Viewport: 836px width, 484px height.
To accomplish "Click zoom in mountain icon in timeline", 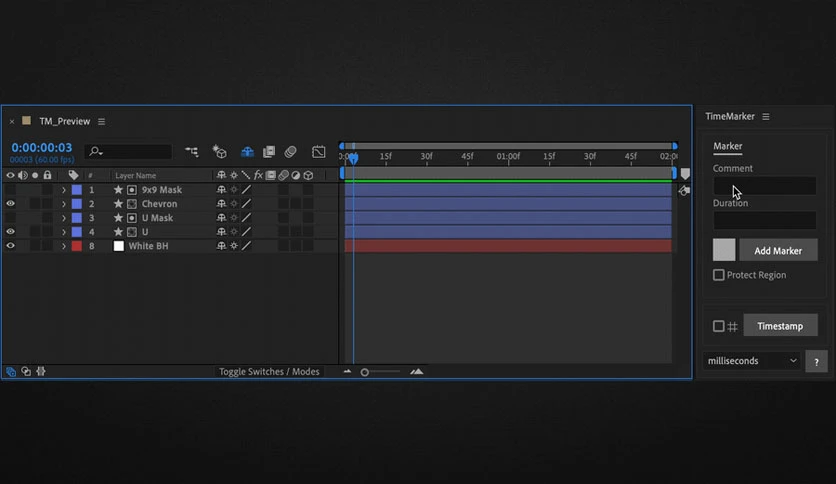I will pyautogui.click(x=417, y=372).
